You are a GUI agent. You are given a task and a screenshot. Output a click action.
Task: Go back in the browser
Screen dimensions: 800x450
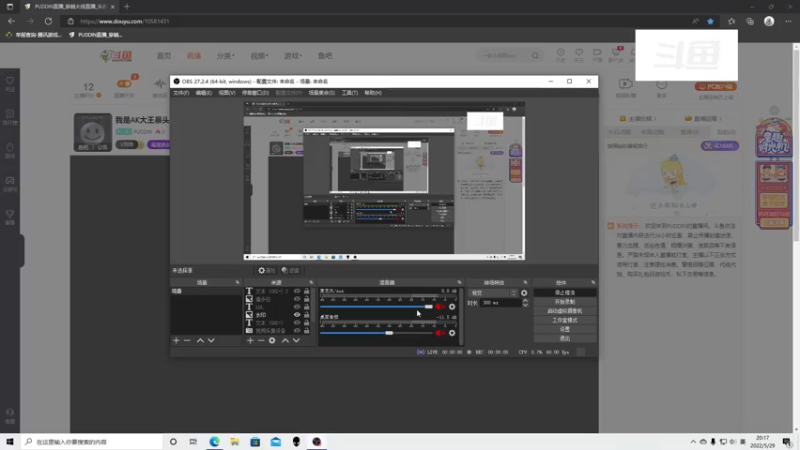(x=11, y=21)
